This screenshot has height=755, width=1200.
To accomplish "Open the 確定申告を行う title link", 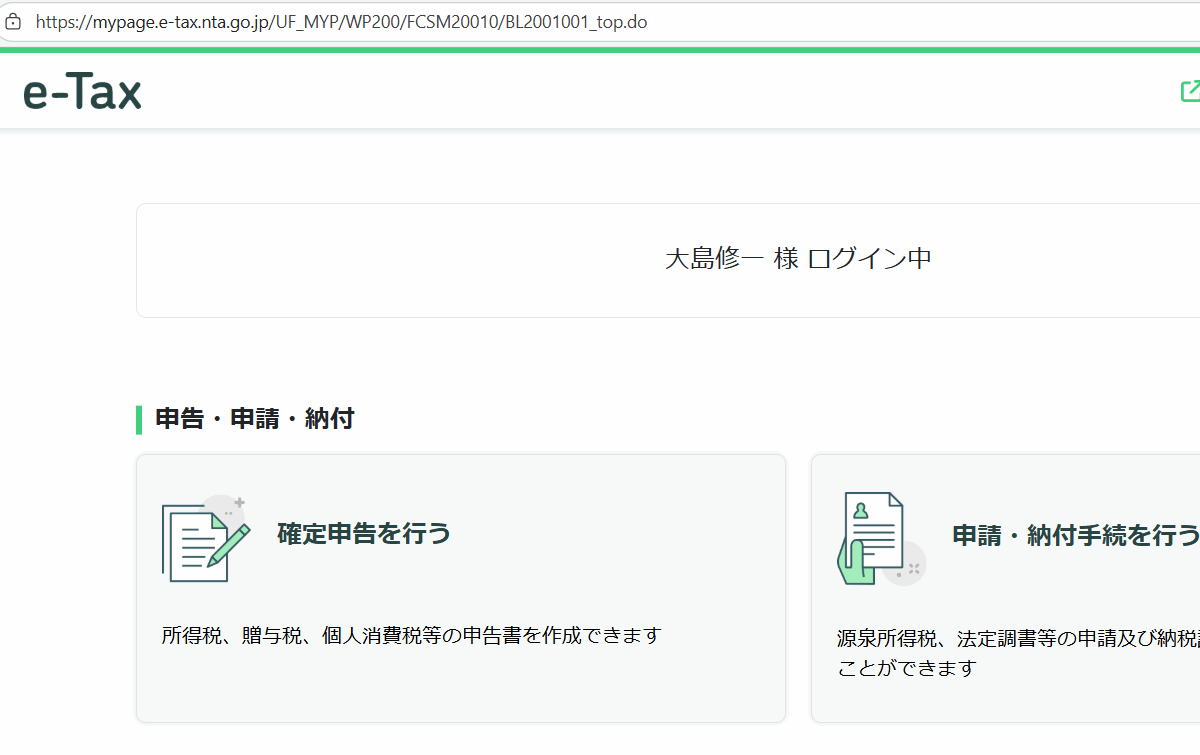I will (364, 534).
